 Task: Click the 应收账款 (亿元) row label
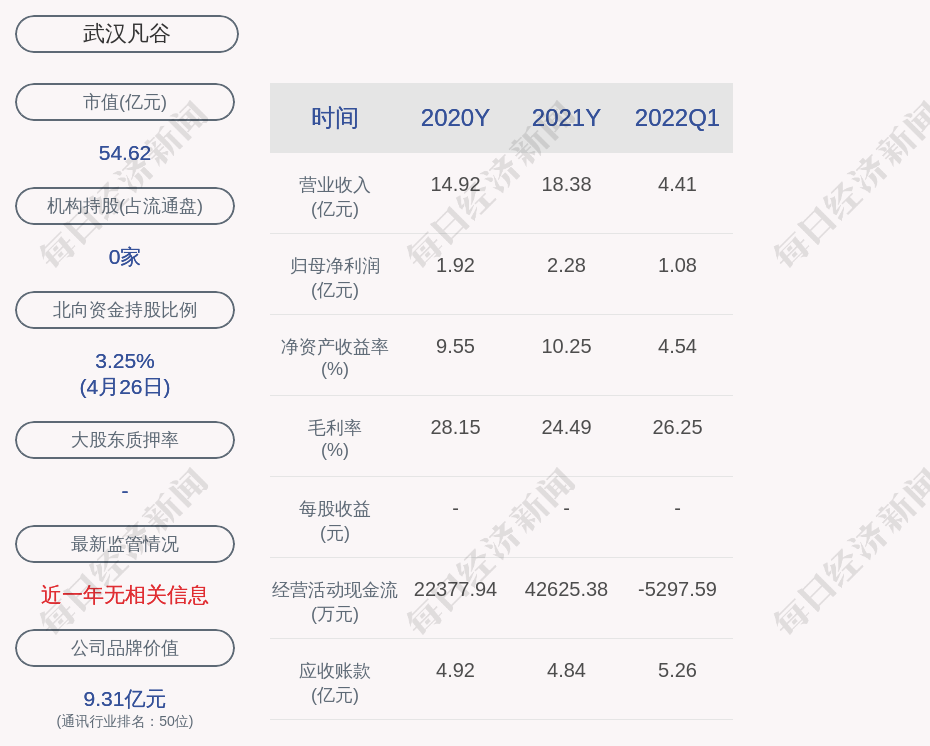(335, 683)
